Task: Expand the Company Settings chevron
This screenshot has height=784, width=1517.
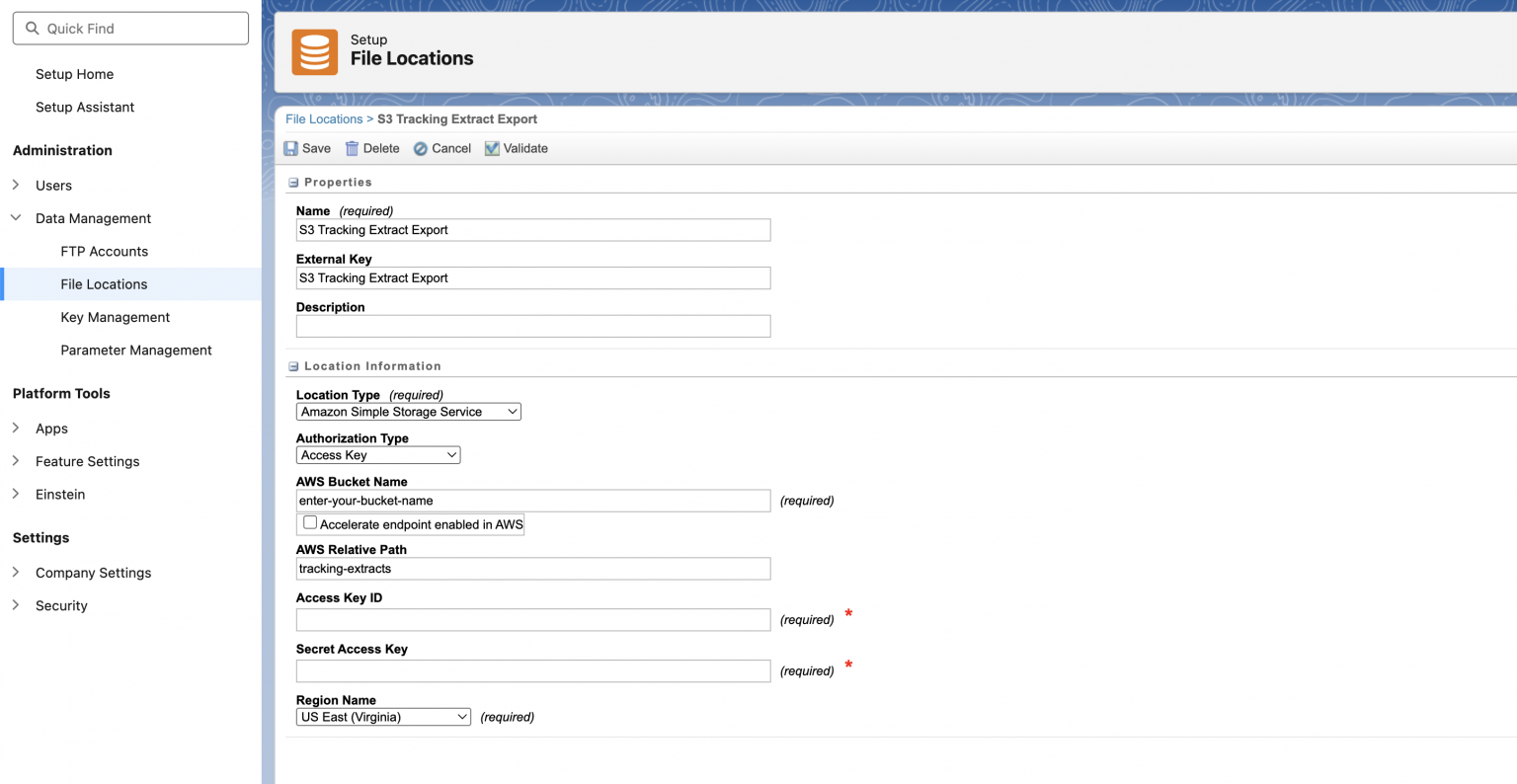Action: tap(16, 572)
